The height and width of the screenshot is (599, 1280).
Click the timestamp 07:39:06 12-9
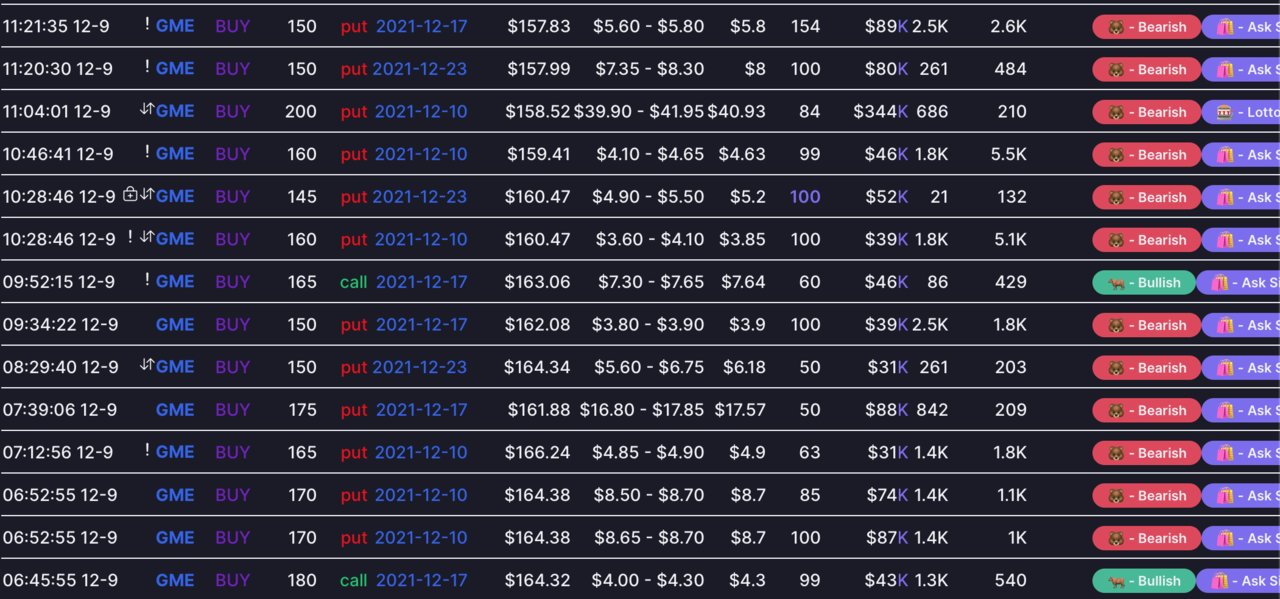[x=59, y=409]
